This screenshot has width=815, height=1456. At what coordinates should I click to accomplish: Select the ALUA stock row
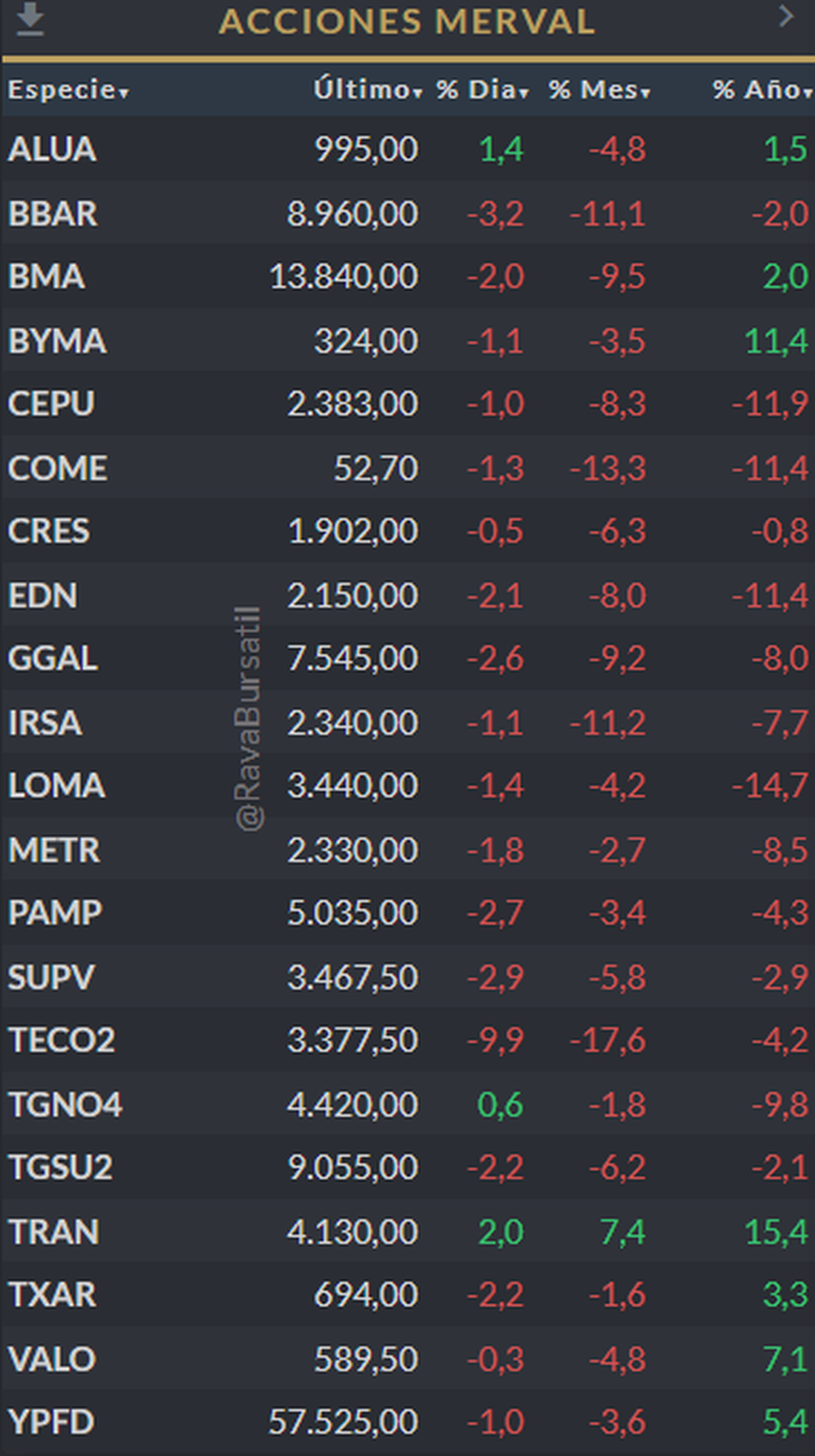[x=52, y=149]
